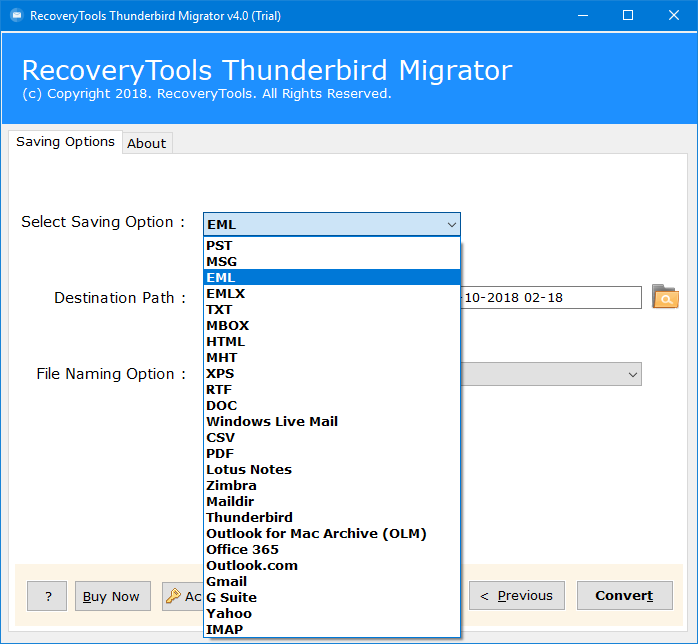Viewport: 698px width, 644px height.
Task: Choose Maildir from the list
Action: pyautogui.click(x=332, y=502)
